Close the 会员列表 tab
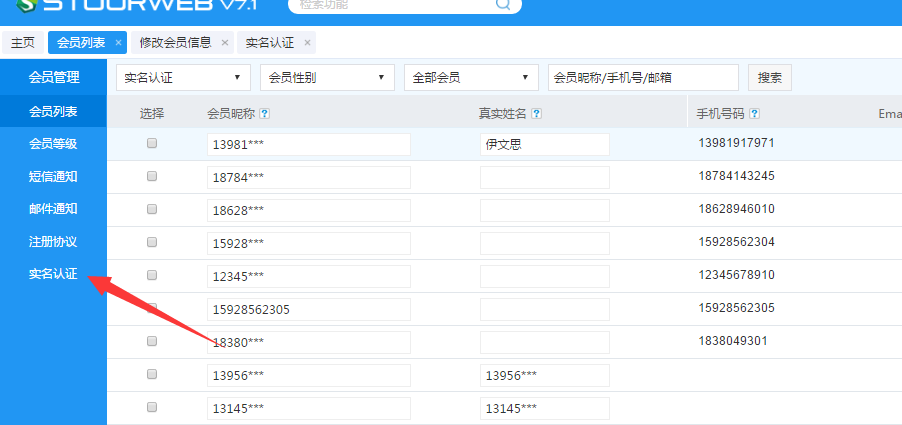Viewport: 902px width, 425px height. tap(118, 43)
